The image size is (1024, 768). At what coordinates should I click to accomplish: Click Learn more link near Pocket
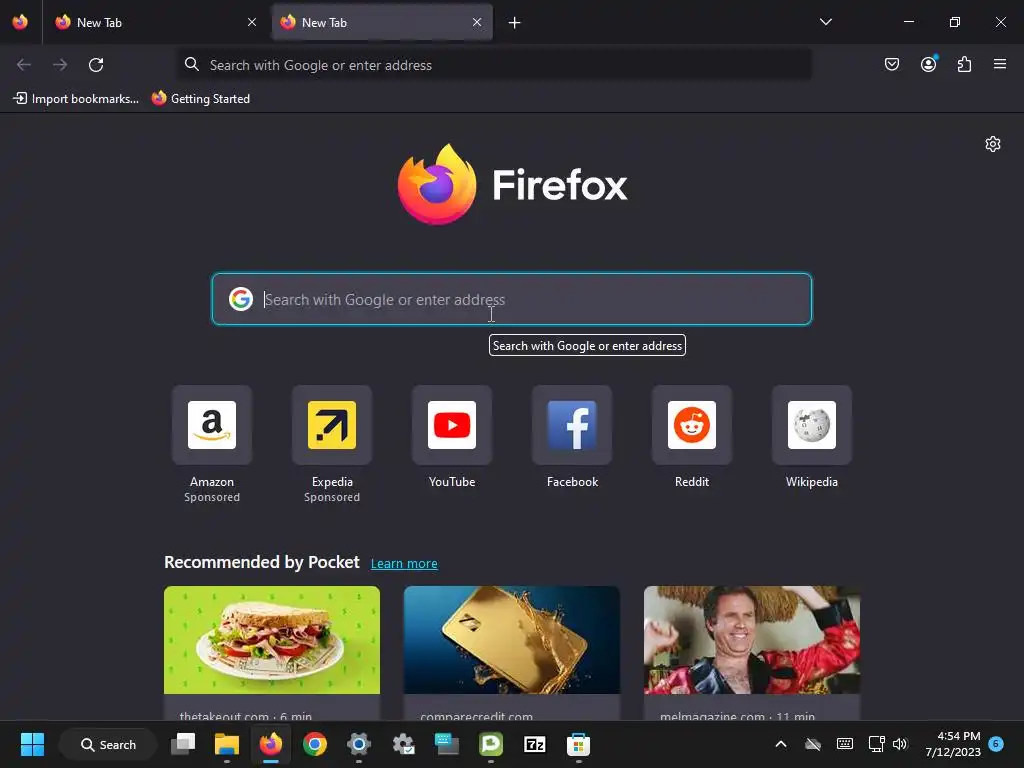tap(404, 564)
